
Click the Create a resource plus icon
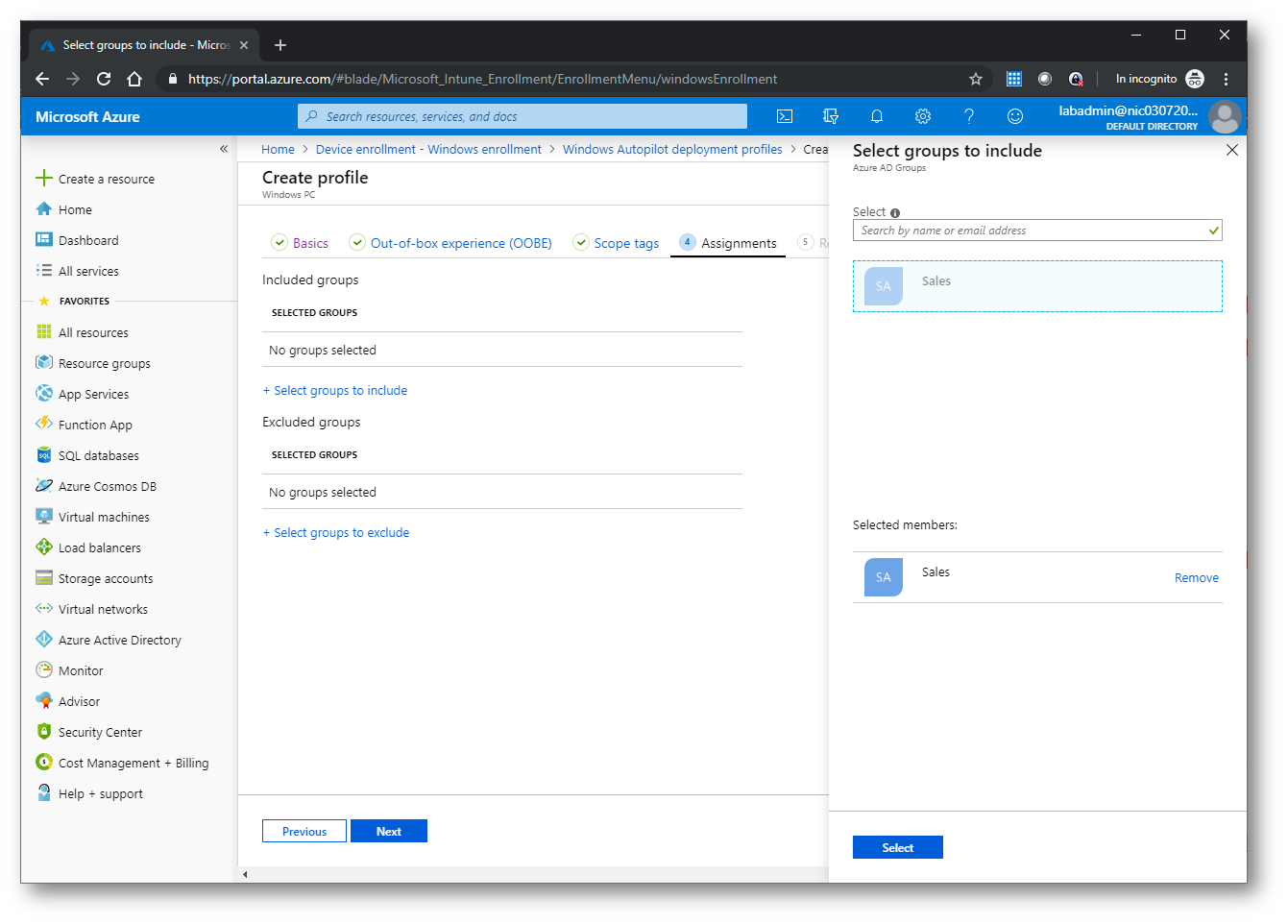coord(44,178)
